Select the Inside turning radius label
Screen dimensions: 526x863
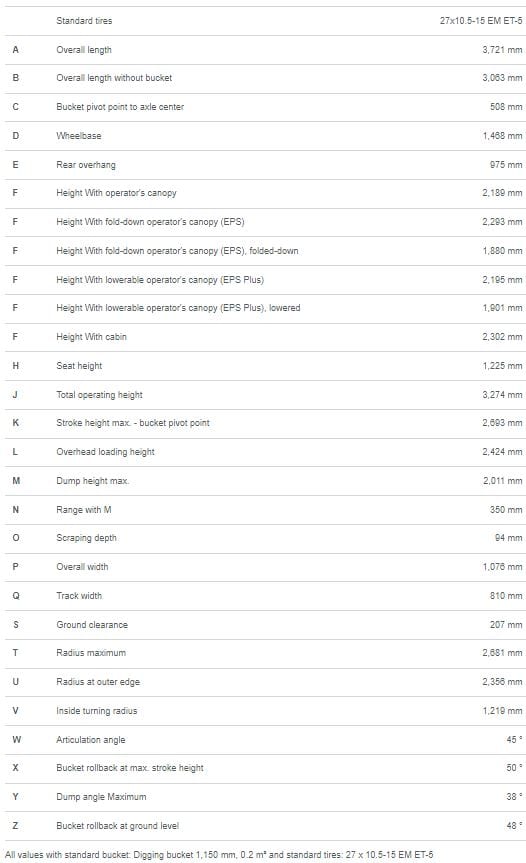click(96, 711)
